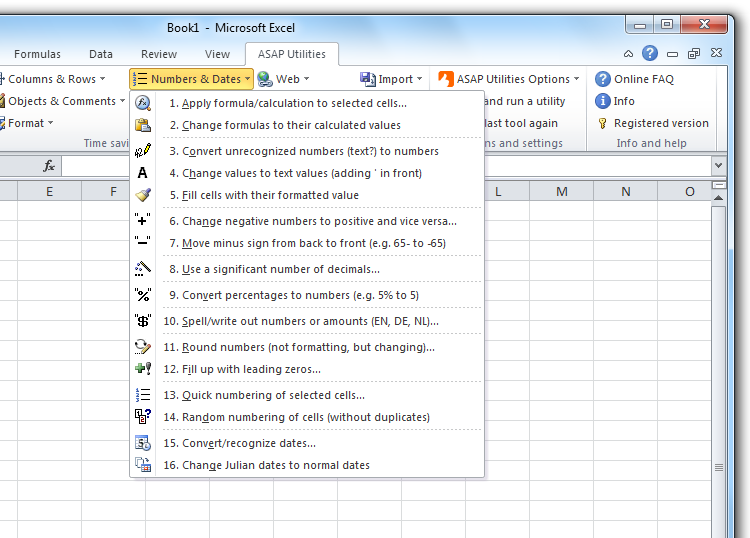Open the Review ribbon tab
Screen dimensions: 750x538
[159, 54]
